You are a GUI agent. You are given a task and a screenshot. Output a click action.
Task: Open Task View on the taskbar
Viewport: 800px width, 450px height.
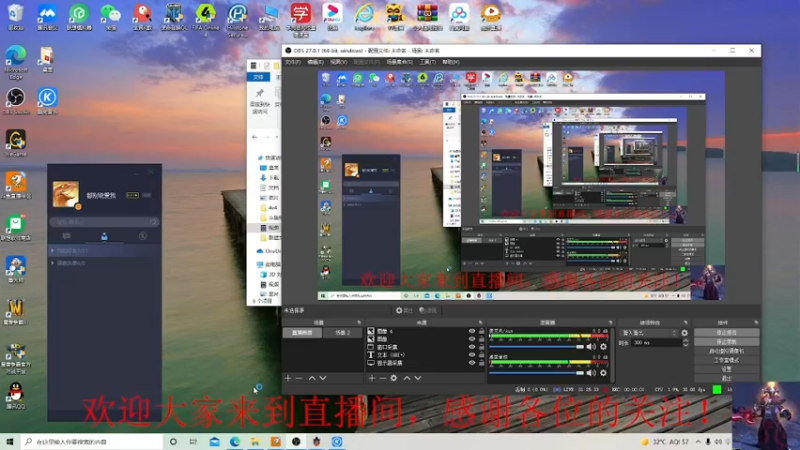193,442
